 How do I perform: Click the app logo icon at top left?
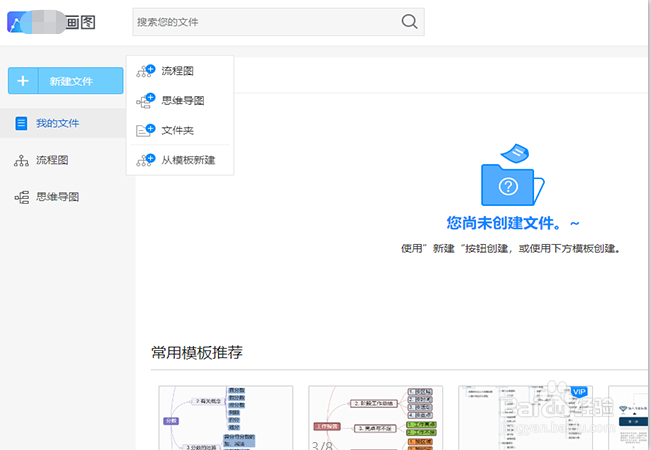pos(16,22)
